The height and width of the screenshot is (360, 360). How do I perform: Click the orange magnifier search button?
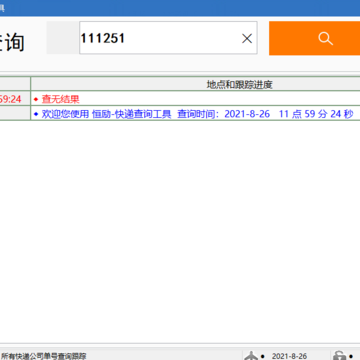click(314, 38)
